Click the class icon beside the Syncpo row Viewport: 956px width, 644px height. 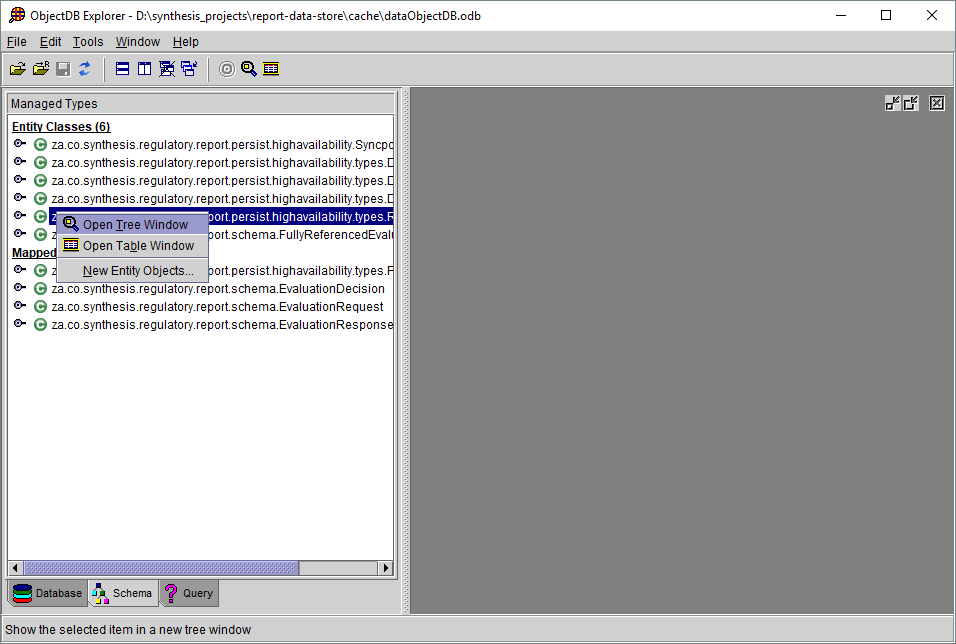tap(40, 145)
